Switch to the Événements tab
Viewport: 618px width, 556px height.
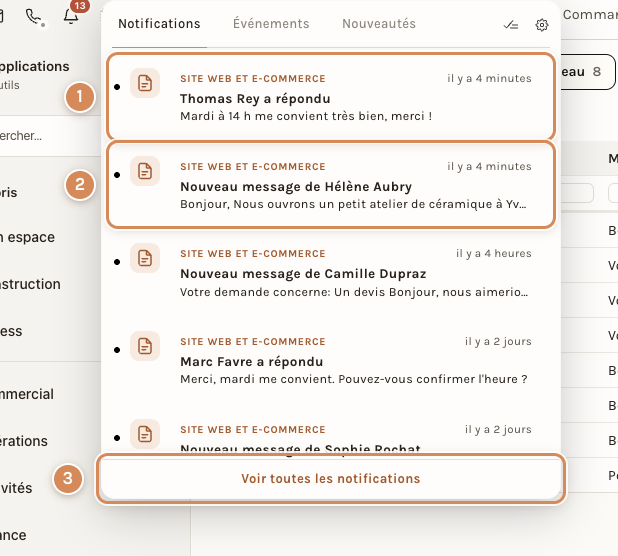pyautogui.click(x=271, y=24)
